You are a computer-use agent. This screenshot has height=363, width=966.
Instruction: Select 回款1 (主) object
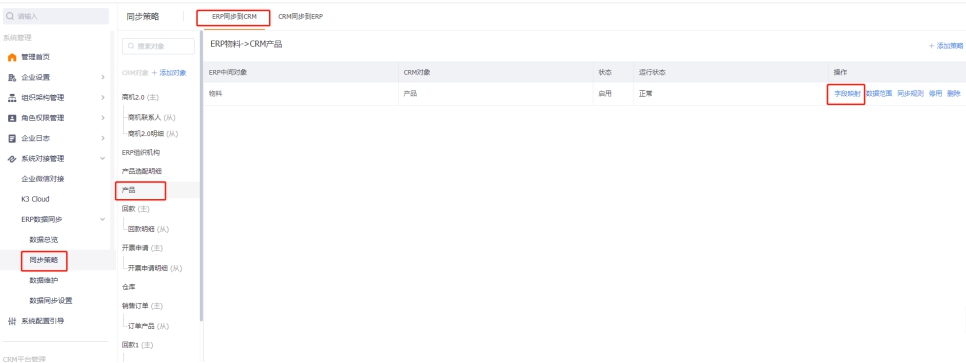[x=137, y=345]
